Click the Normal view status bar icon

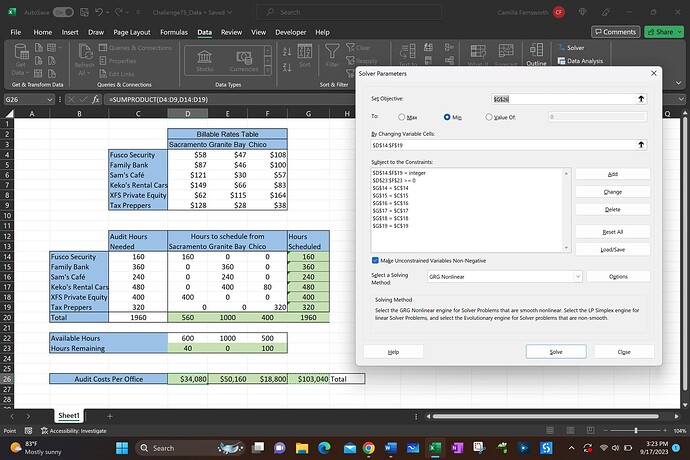[x=550, y=431]
